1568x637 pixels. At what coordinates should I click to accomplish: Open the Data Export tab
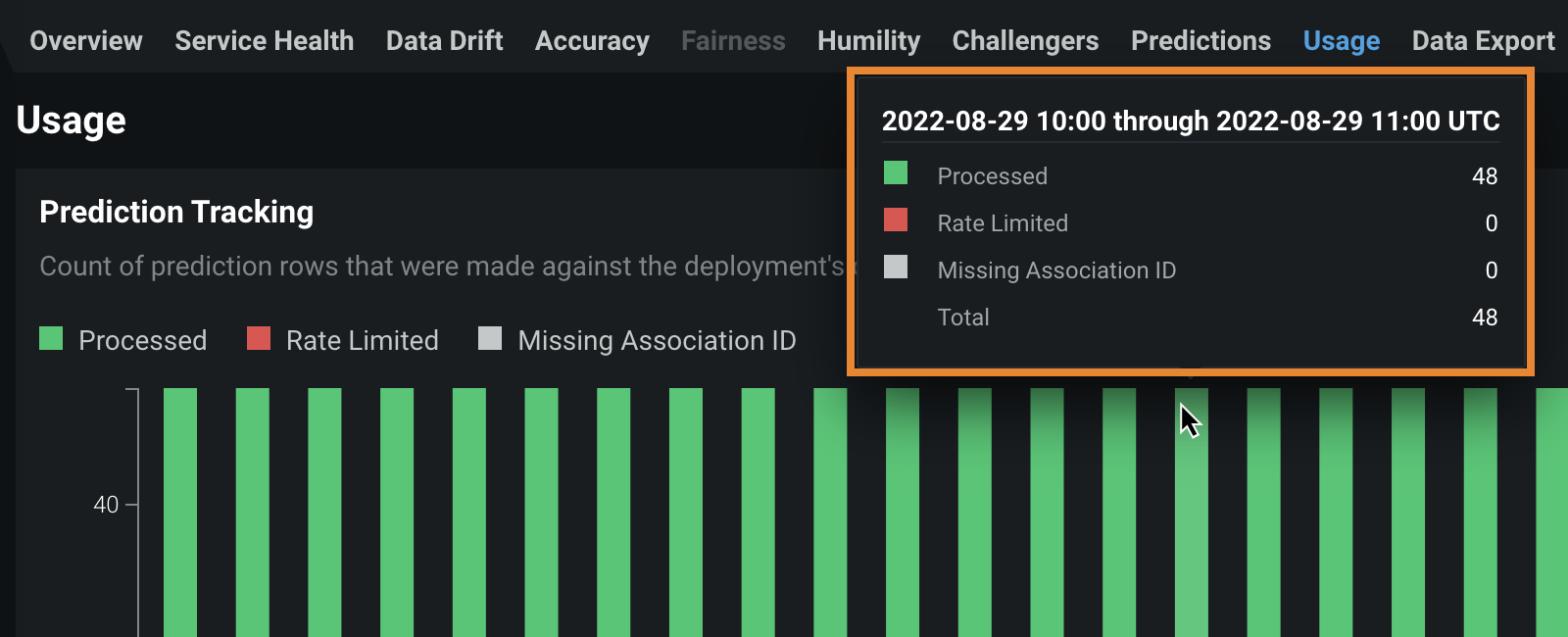click(1483, 41)
